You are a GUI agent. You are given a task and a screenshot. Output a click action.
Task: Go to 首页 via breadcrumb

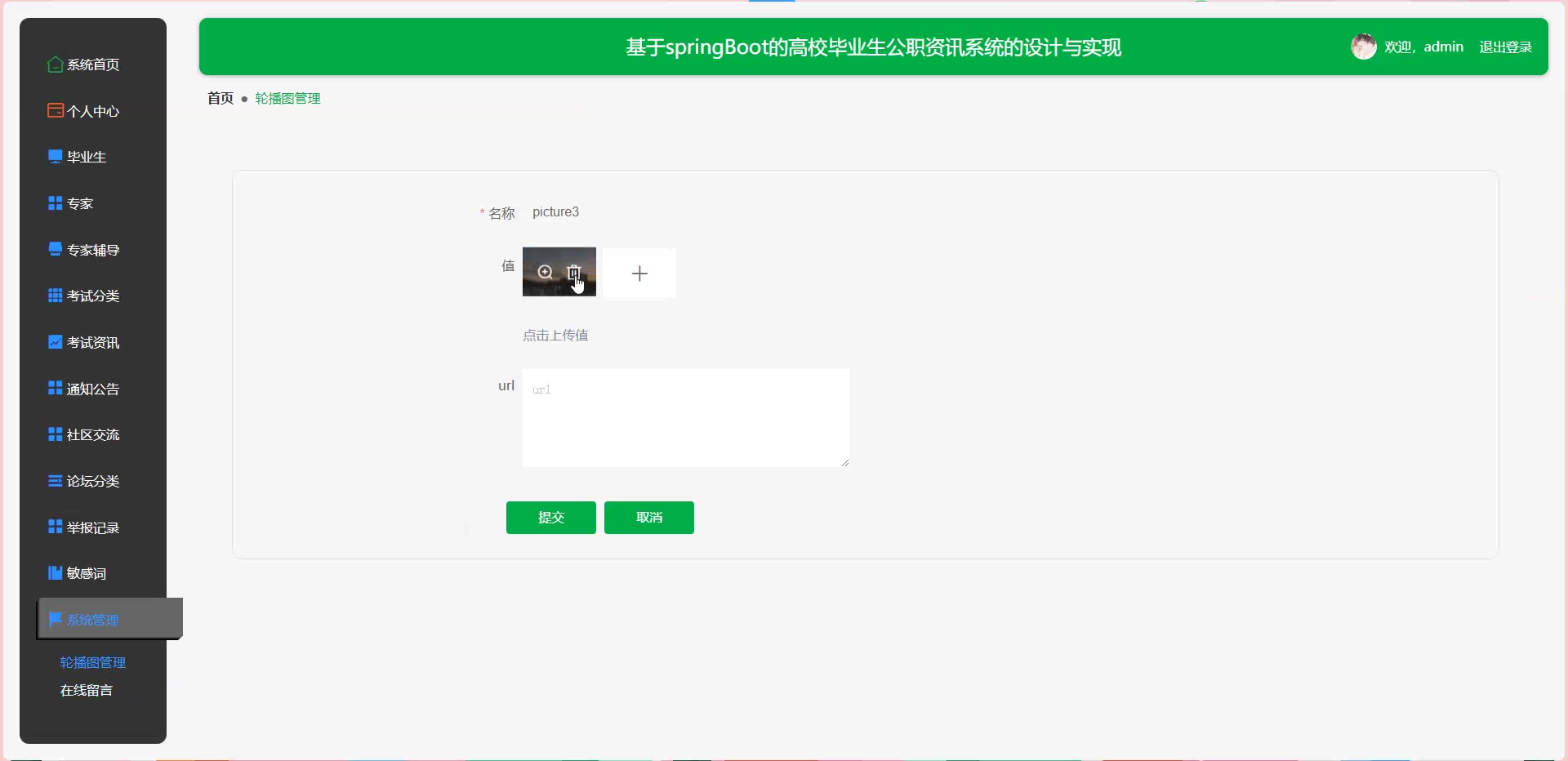pos(220,98)
